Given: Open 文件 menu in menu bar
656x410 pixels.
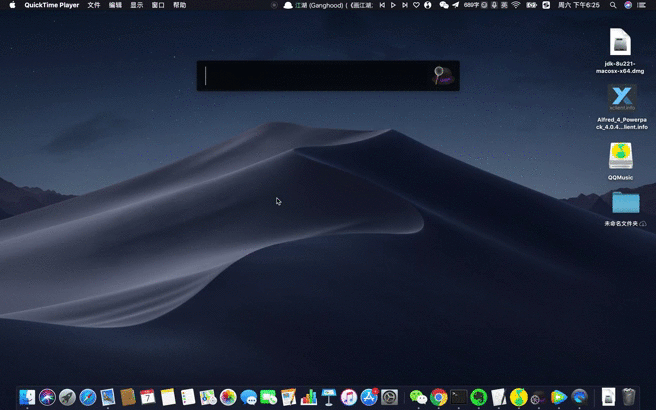Looking at the screenshot, I should click(94, 5).
